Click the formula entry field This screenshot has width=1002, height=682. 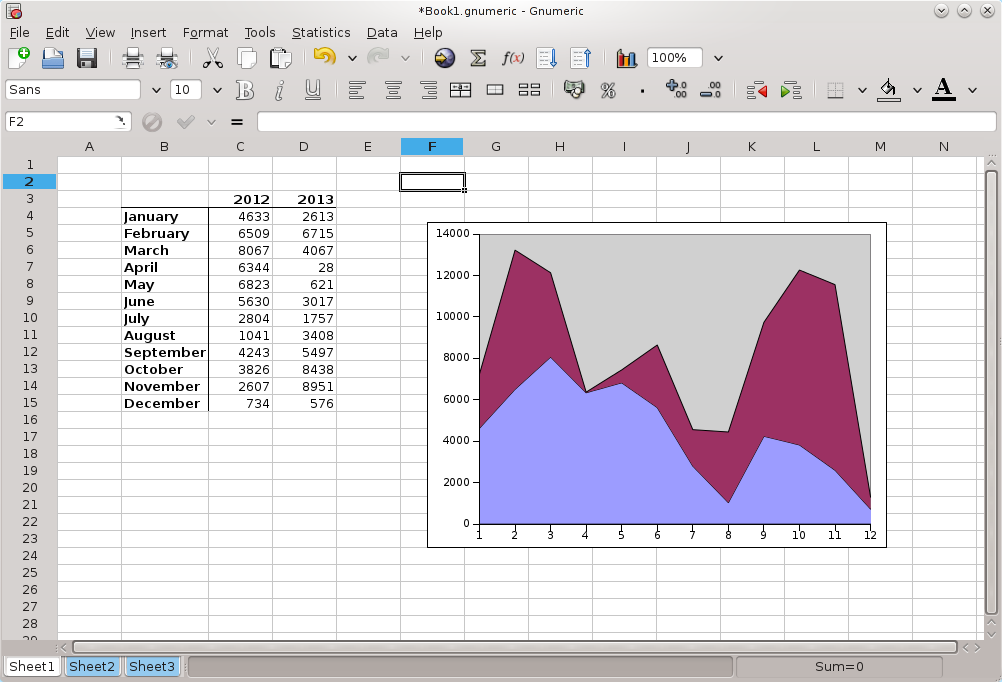[627, 121]
